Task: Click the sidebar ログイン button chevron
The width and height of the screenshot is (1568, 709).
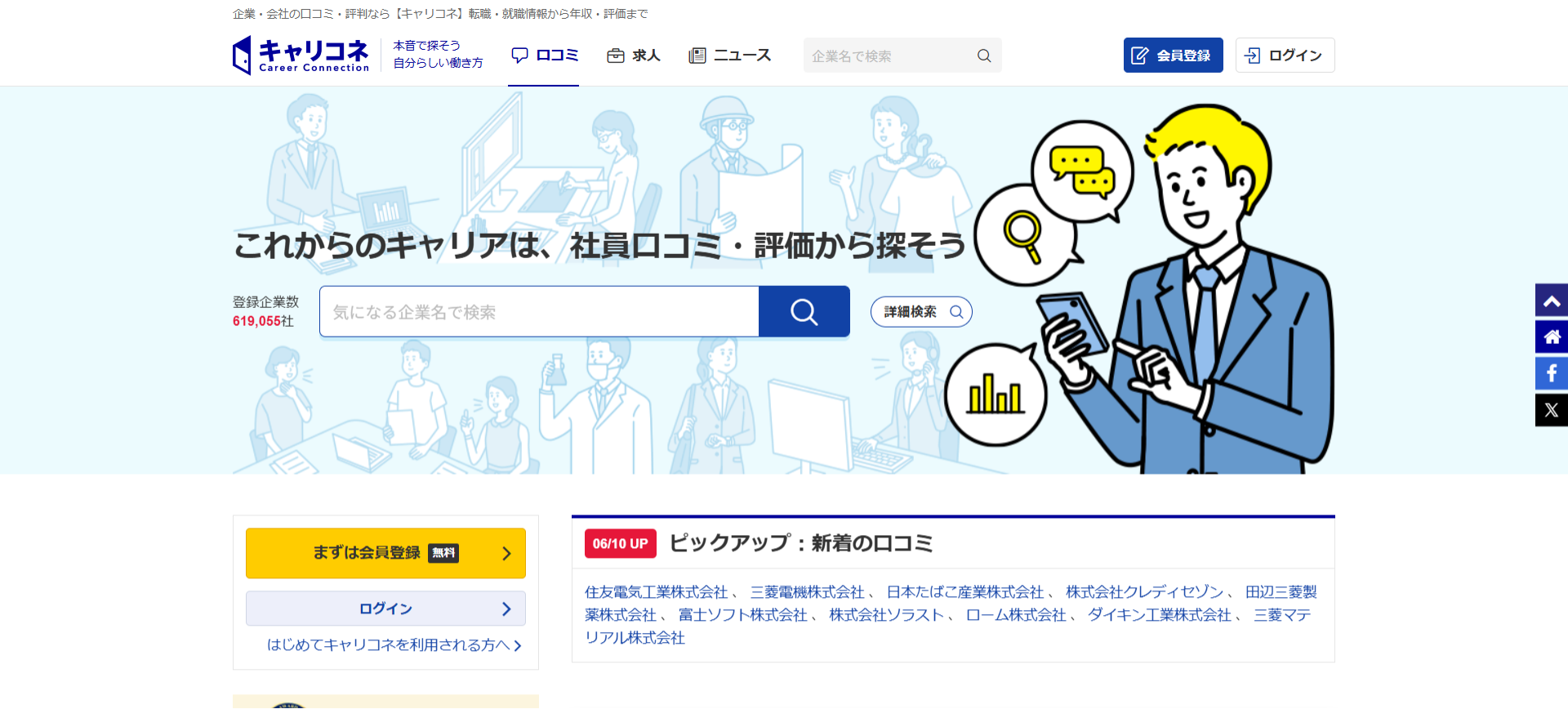Action: (506, 609)
